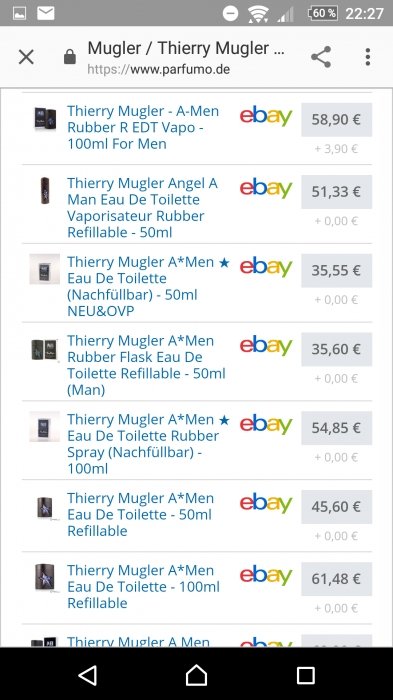The height and width of the screenshot is (700, 393).
Task: Select the 35,55 € price button
Action: pyautogui.click(x=336, y=271)
